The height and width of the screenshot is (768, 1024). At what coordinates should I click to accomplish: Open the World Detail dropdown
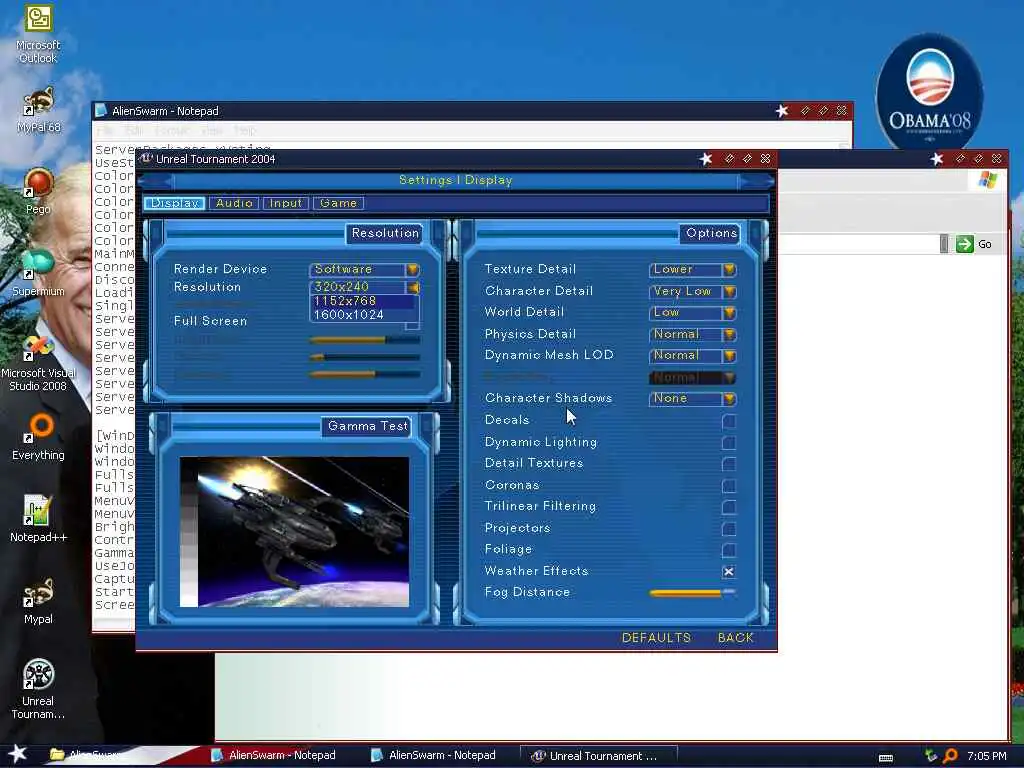692,313
